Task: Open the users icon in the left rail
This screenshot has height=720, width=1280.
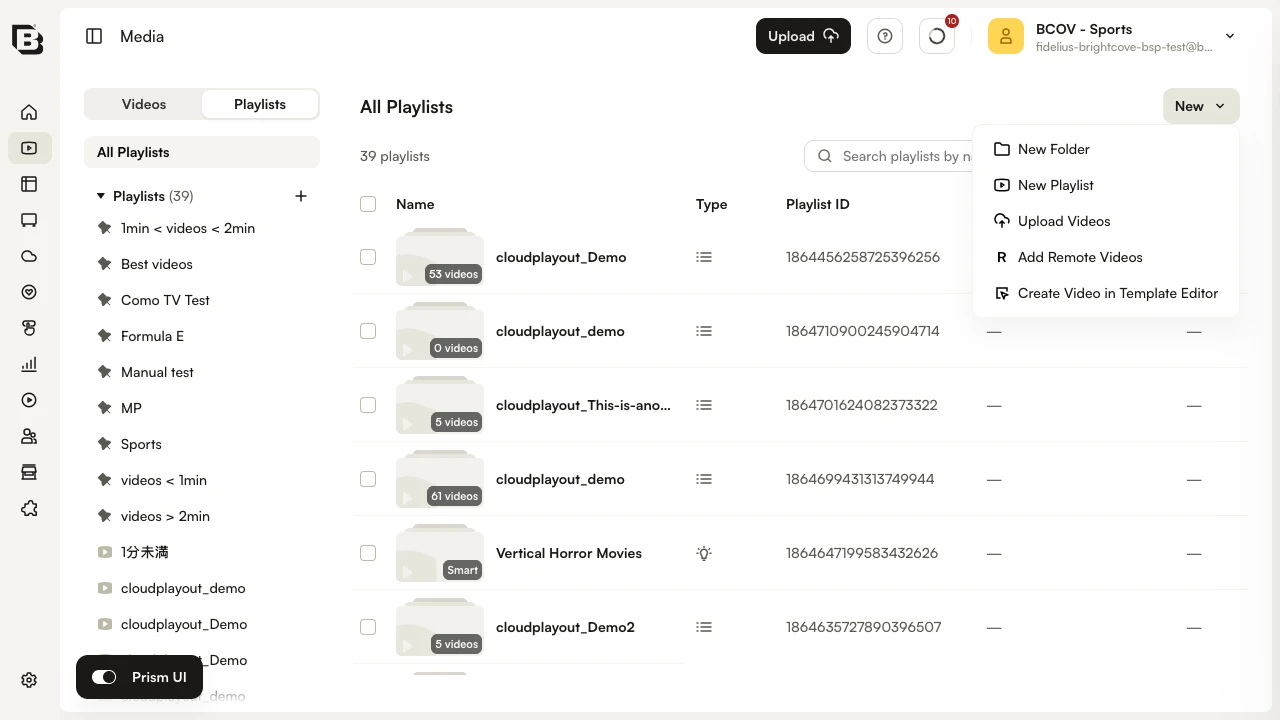Action: coord(29,436)
